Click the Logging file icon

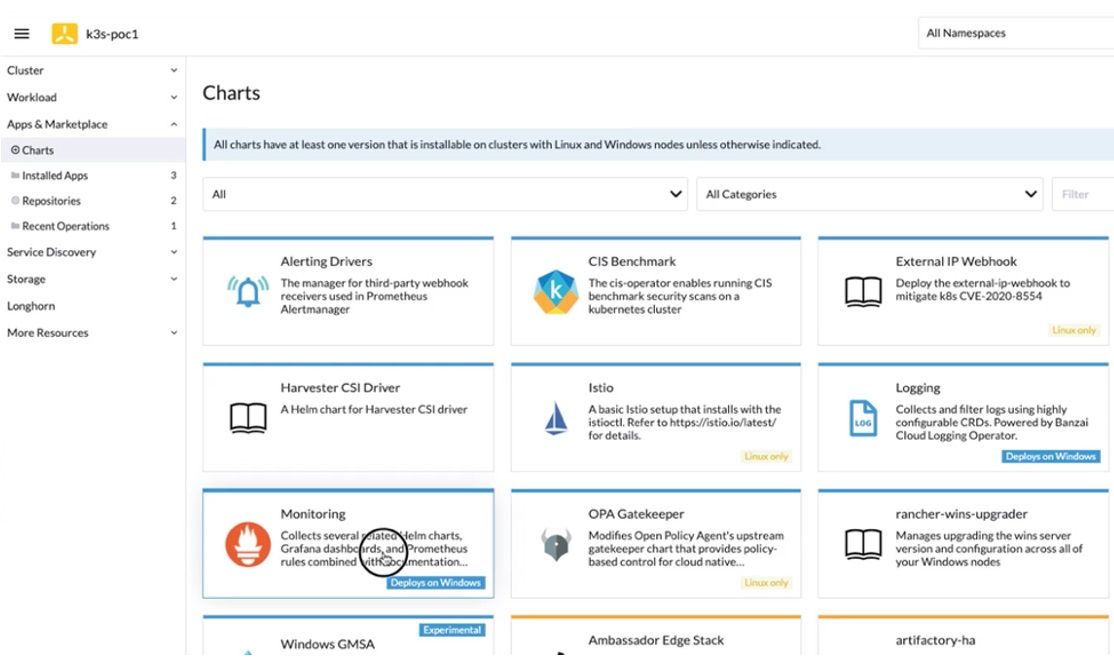point(862,418)
